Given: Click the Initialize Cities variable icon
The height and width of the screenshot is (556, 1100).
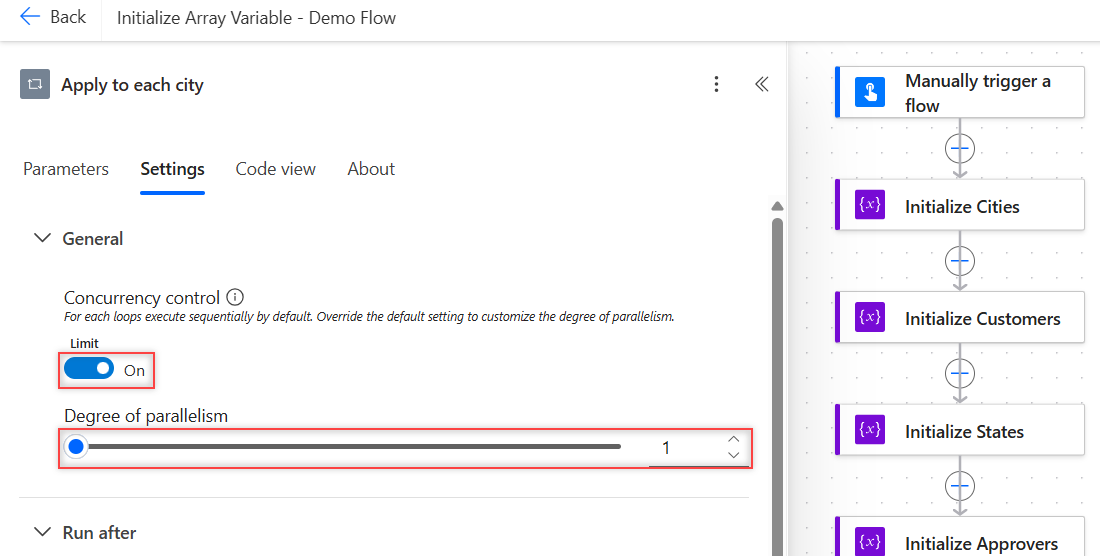Looking at the screenshot, I should coord(870,205).
